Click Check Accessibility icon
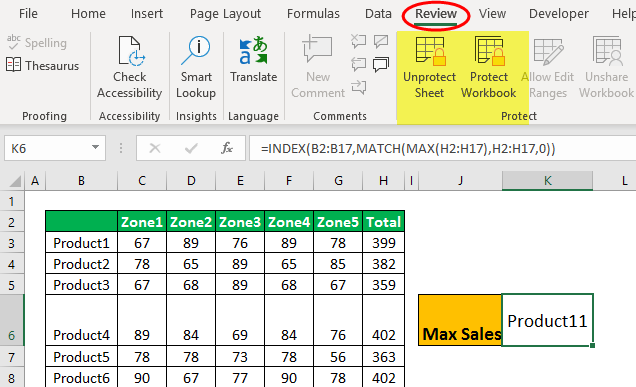 tap(129, 67)
